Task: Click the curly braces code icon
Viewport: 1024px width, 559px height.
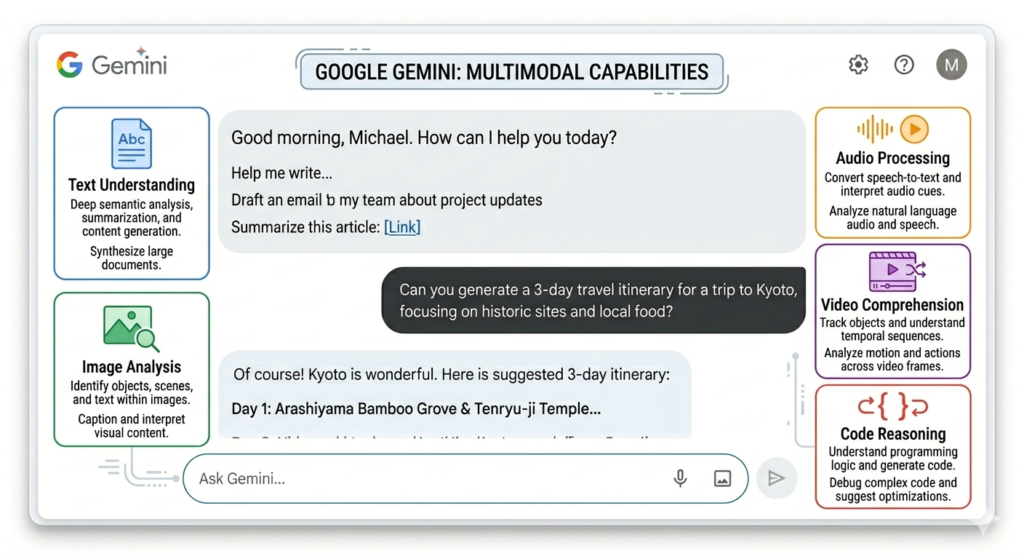Action: pyautogui.click(x=893, y=406)
